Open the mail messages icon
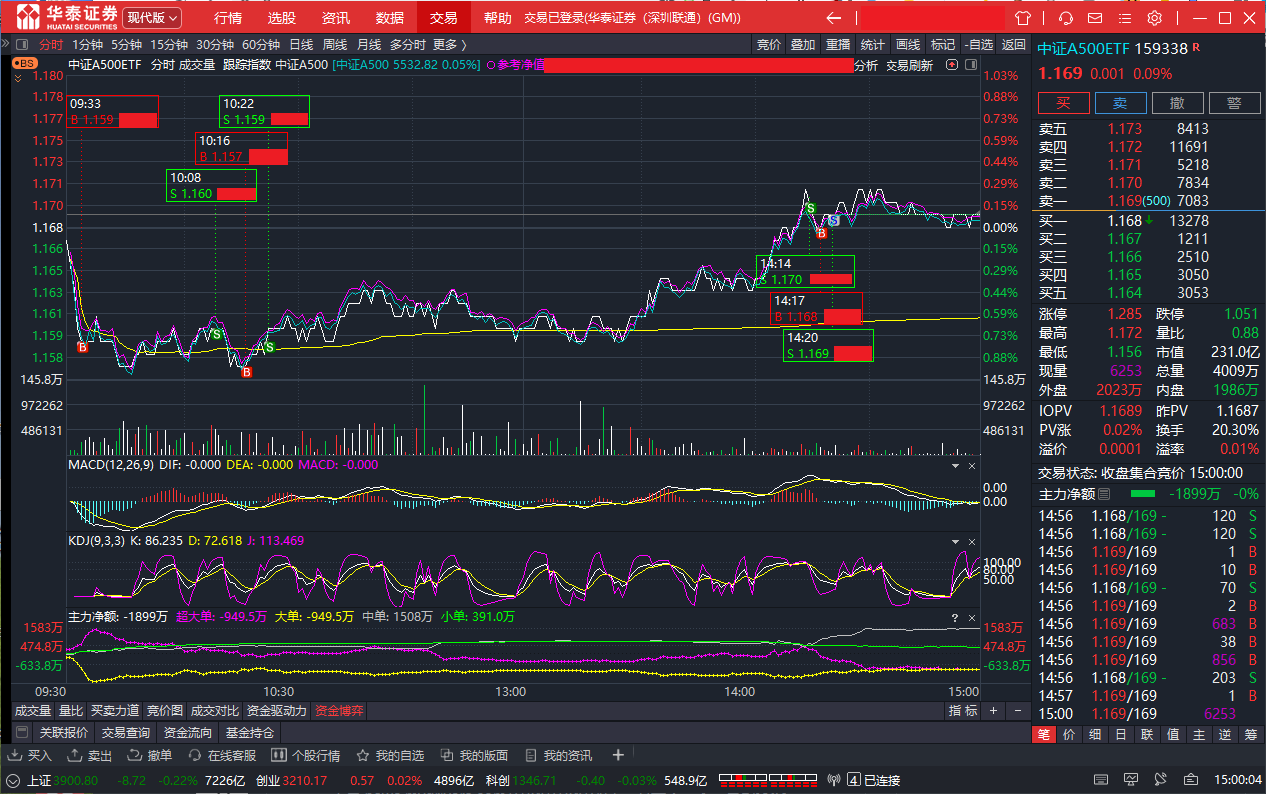Screen dimensions: 1266x794 pos(1097,18)
